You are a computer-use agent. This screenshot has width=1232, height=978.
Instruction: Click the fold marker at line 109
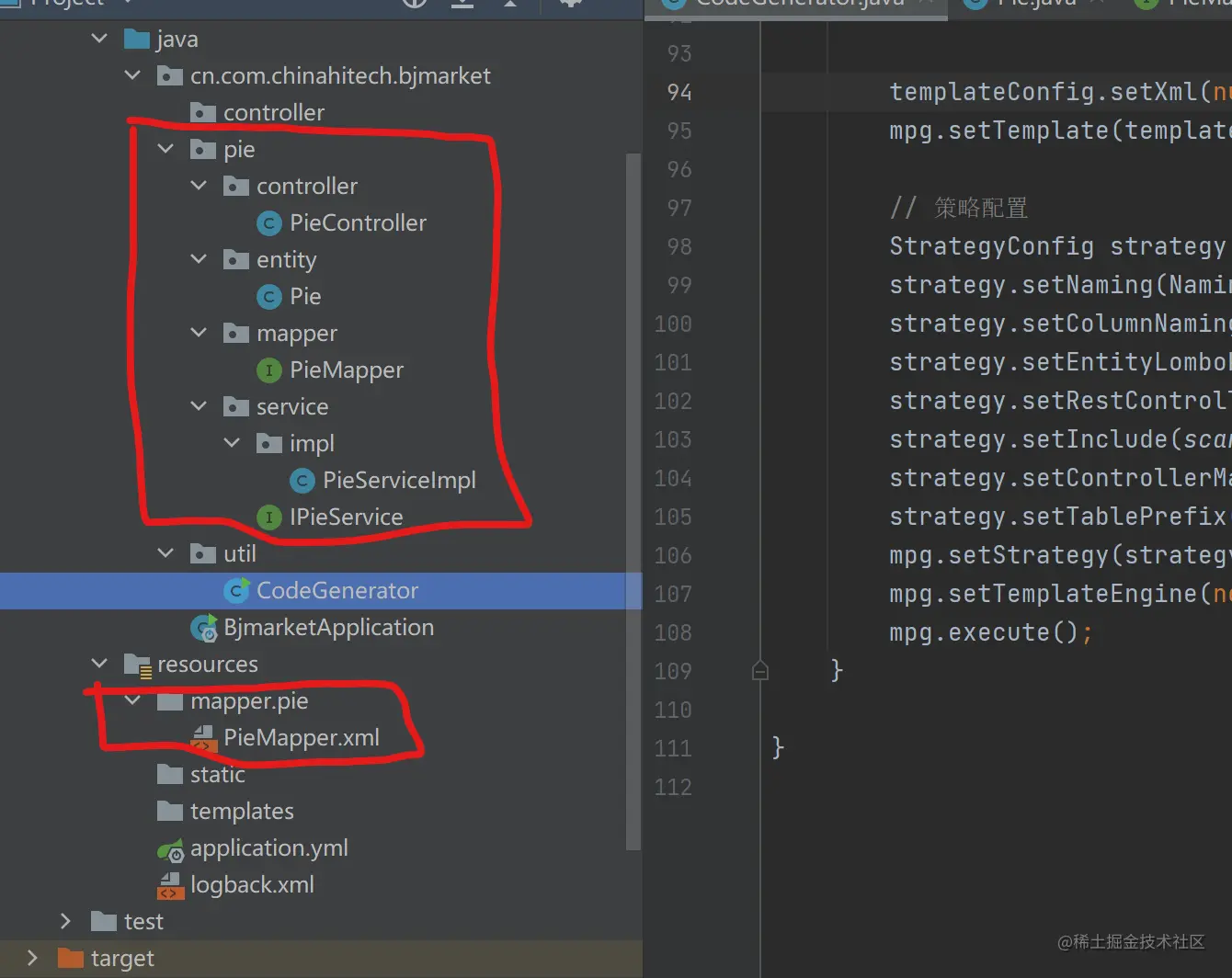(760, 670)
